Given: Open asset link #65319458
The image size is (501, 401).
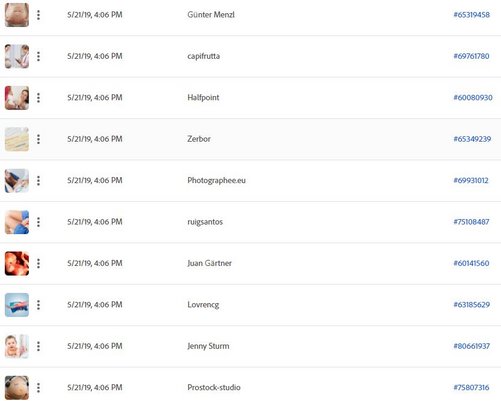Looking at the screenshot, I should 471,15.
